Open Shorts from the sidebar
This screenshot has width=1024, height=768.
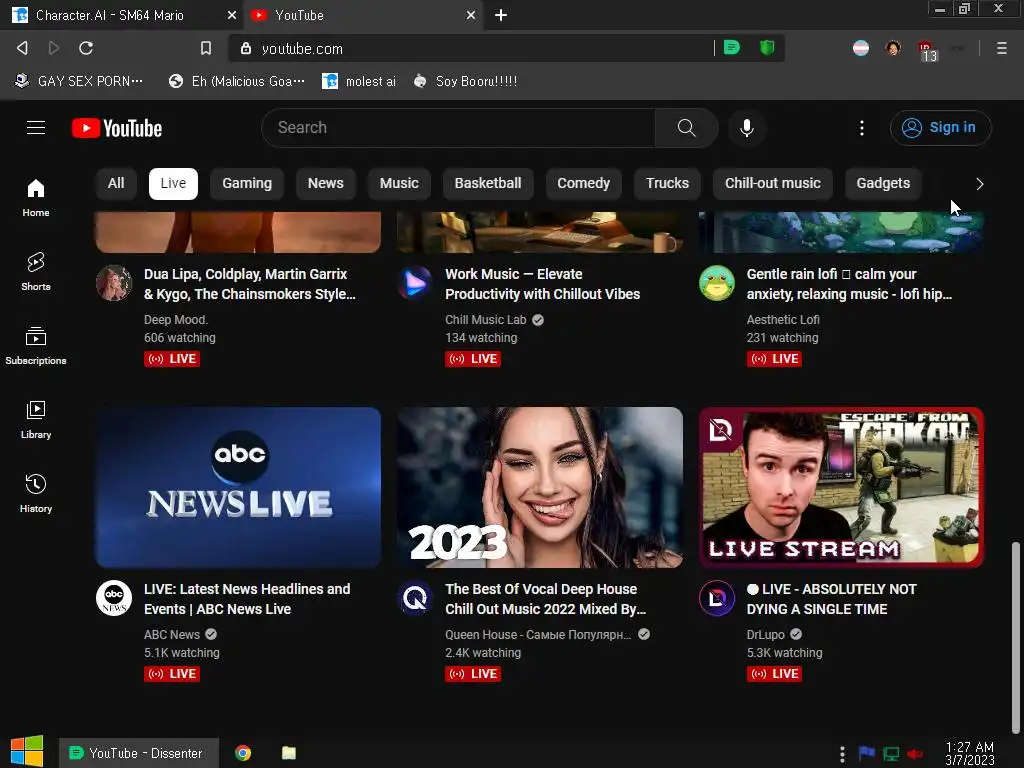tap(36, 272)
